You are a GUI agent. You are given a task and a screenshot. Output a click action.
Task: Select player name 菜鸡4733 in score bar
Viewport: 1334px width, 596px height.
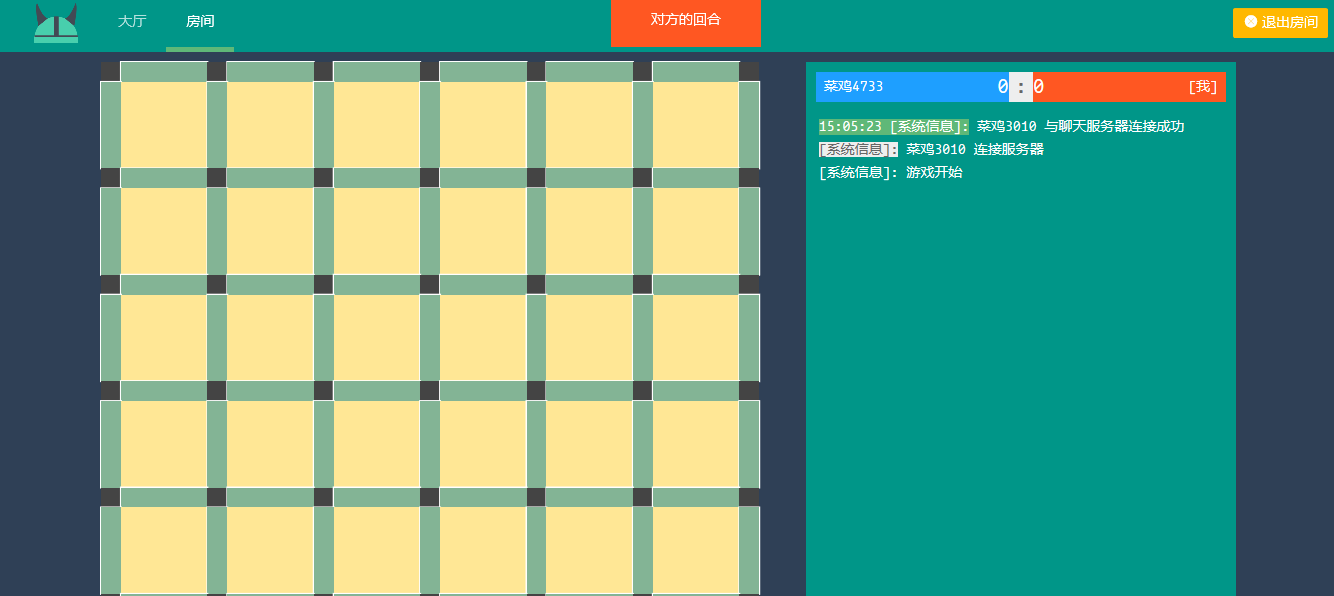(x=853, y=86)
